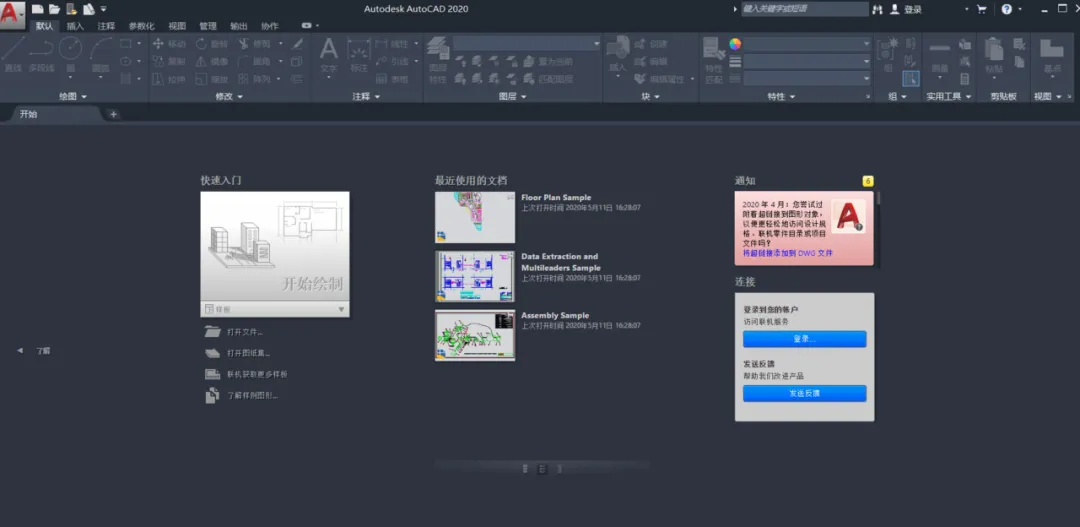Click the 打开图纸集 (Open sheet set) link
This screenshot has height=527, width=1080.
click(249, 353)
